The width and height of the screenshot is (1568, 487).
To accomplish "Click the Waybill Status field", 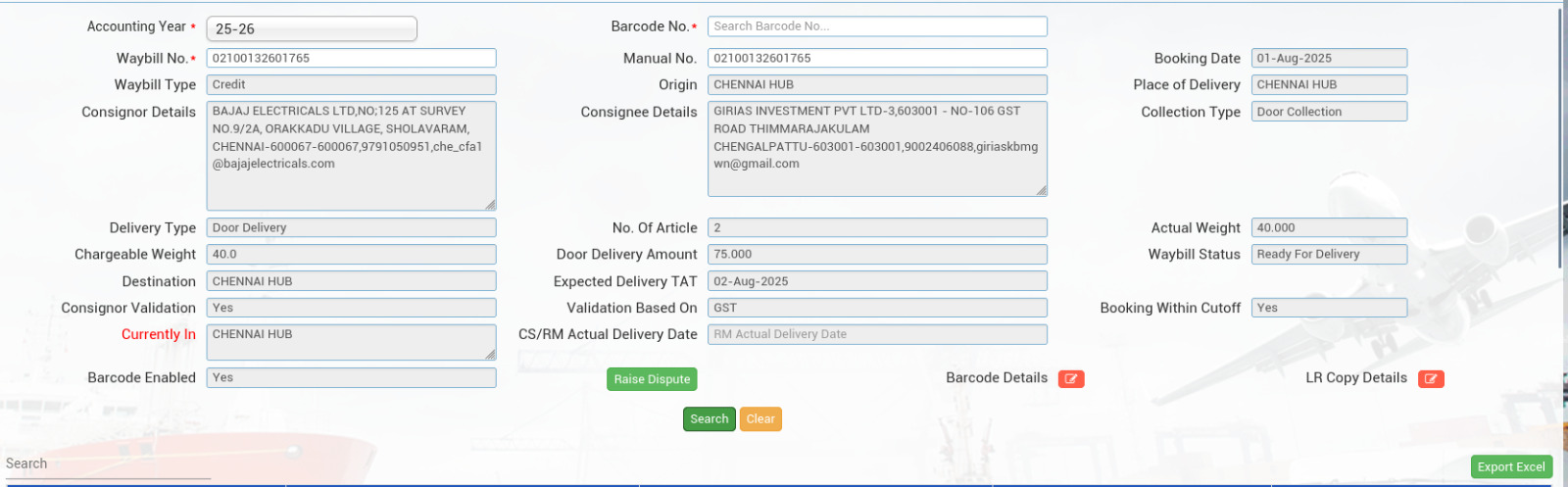I will (1328, 255).
